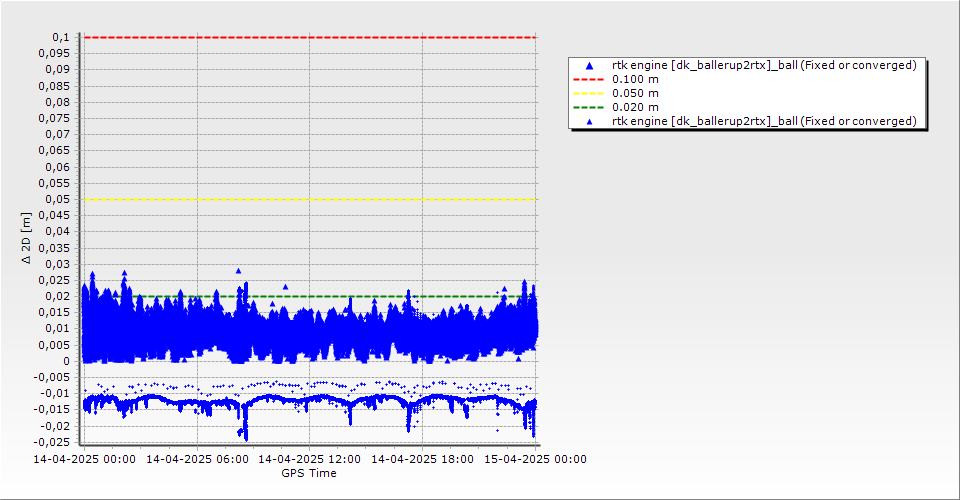Click the 15-04-2025 00:00 time label
Viewport: 960px width, 500px height.
pos(535,459)
